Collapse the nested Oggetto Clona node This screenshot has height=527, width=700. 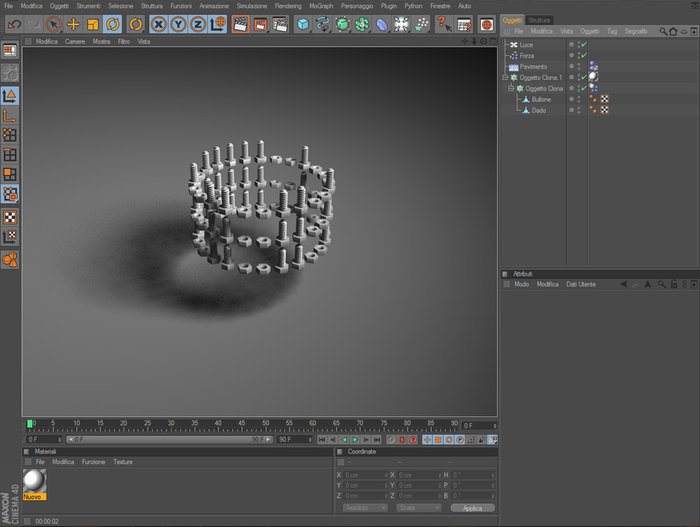point(511,88)
